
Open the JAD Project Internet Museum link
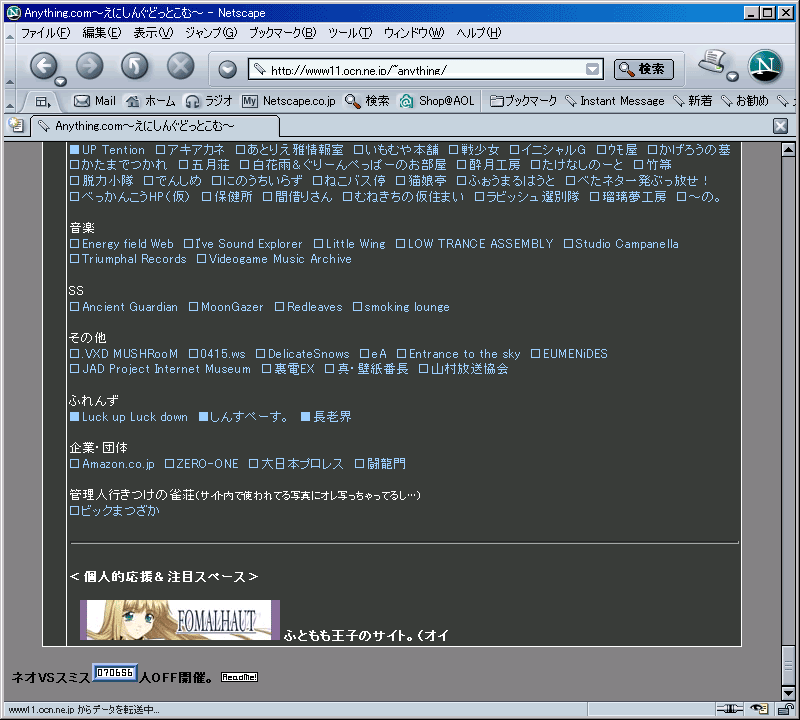(x=160, y=369)
